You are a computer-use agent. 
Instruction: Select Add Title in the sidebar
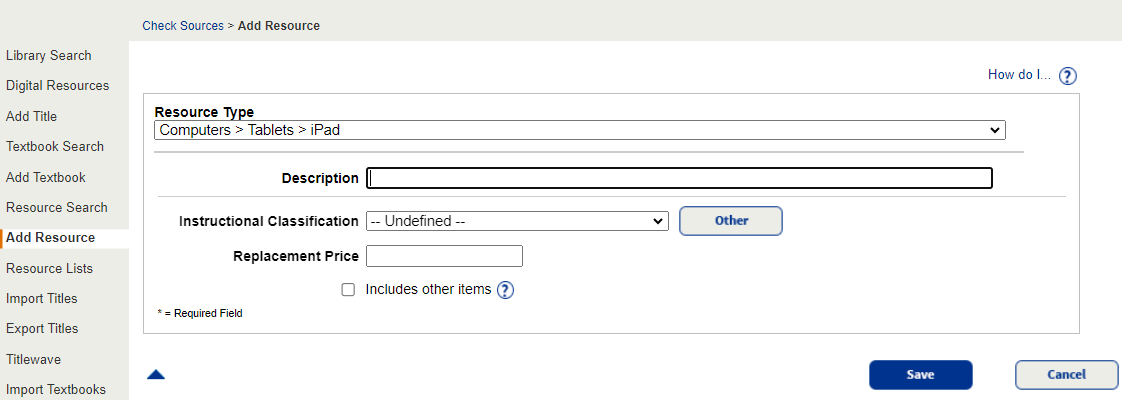pos(31,116)
